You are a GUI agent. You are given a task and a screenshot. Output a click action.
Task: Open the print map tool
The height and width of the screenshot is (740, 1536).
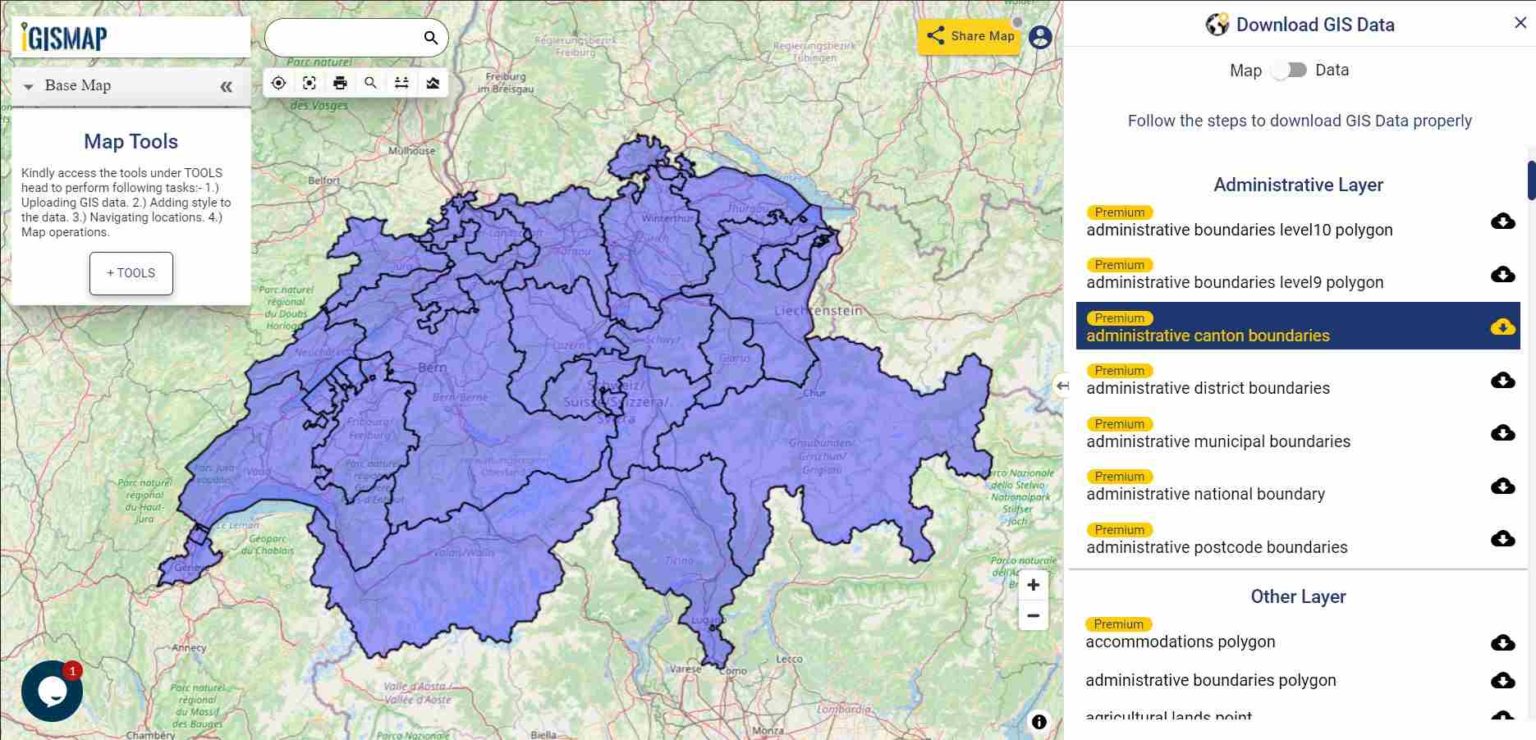coord(340,83)
